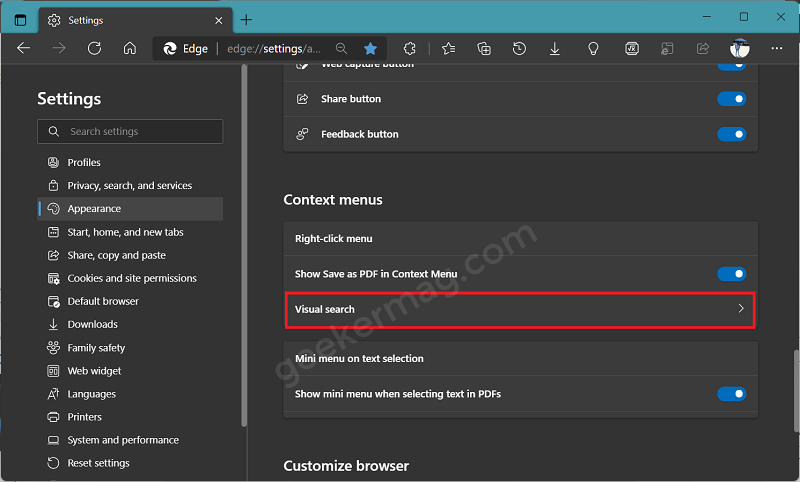Click the Edge logo in address bar

[170, 48]
